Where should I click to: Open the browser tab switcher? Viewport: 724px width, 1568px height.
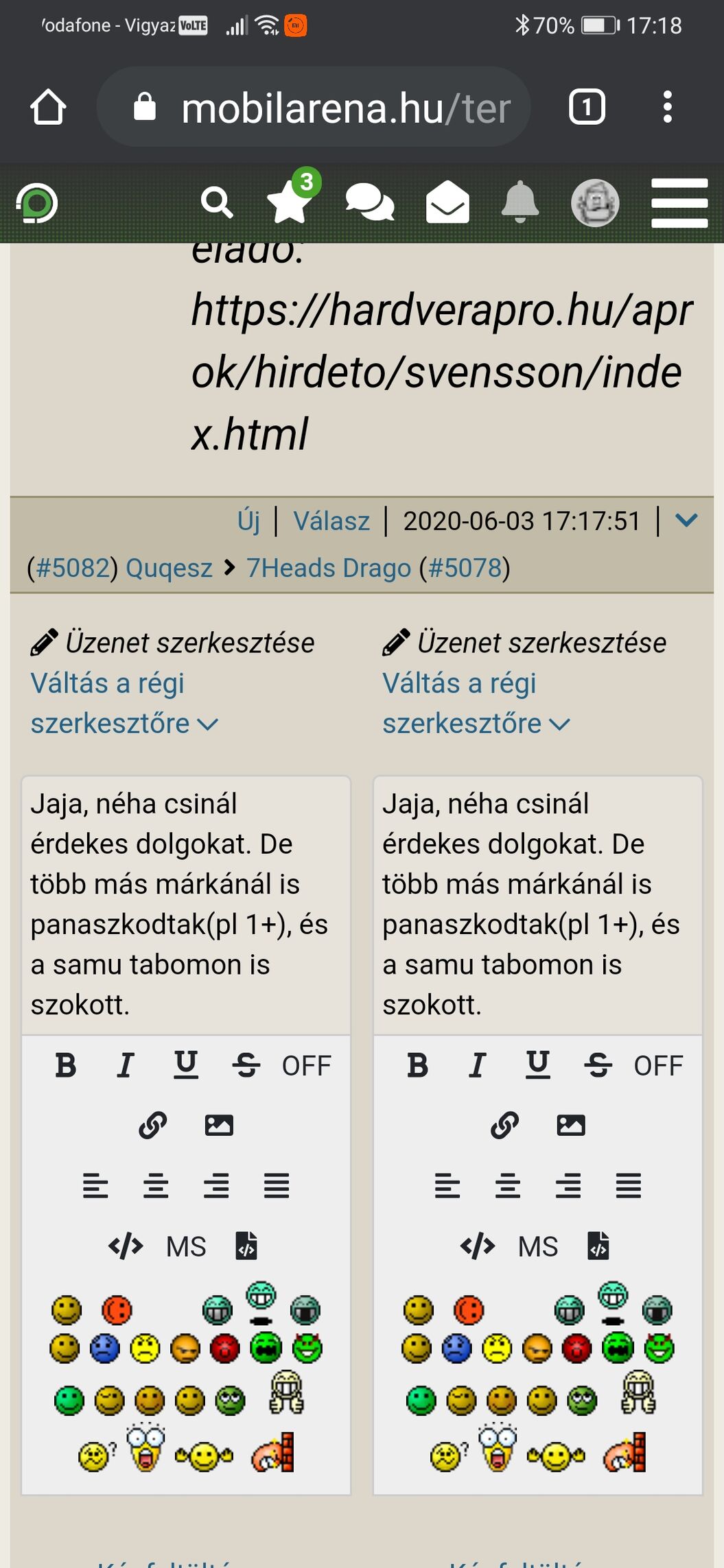587,107
